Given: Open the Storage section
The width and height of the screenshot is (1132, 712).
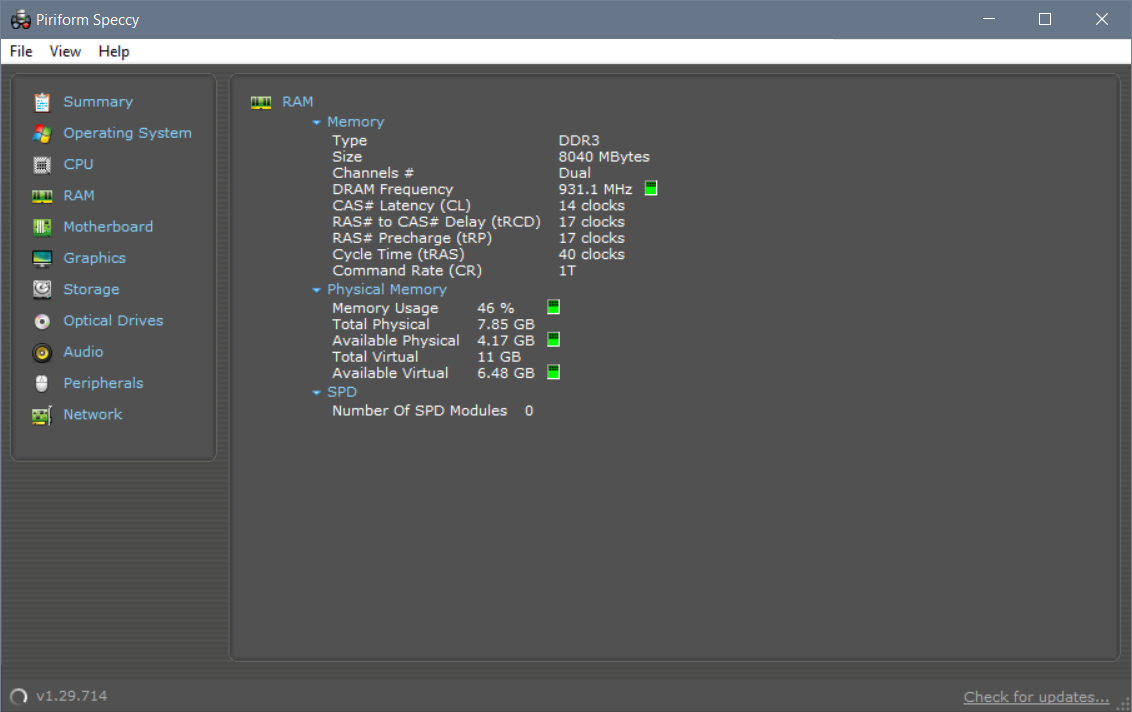Looking at the screenshot, I should tap(92, 289).
